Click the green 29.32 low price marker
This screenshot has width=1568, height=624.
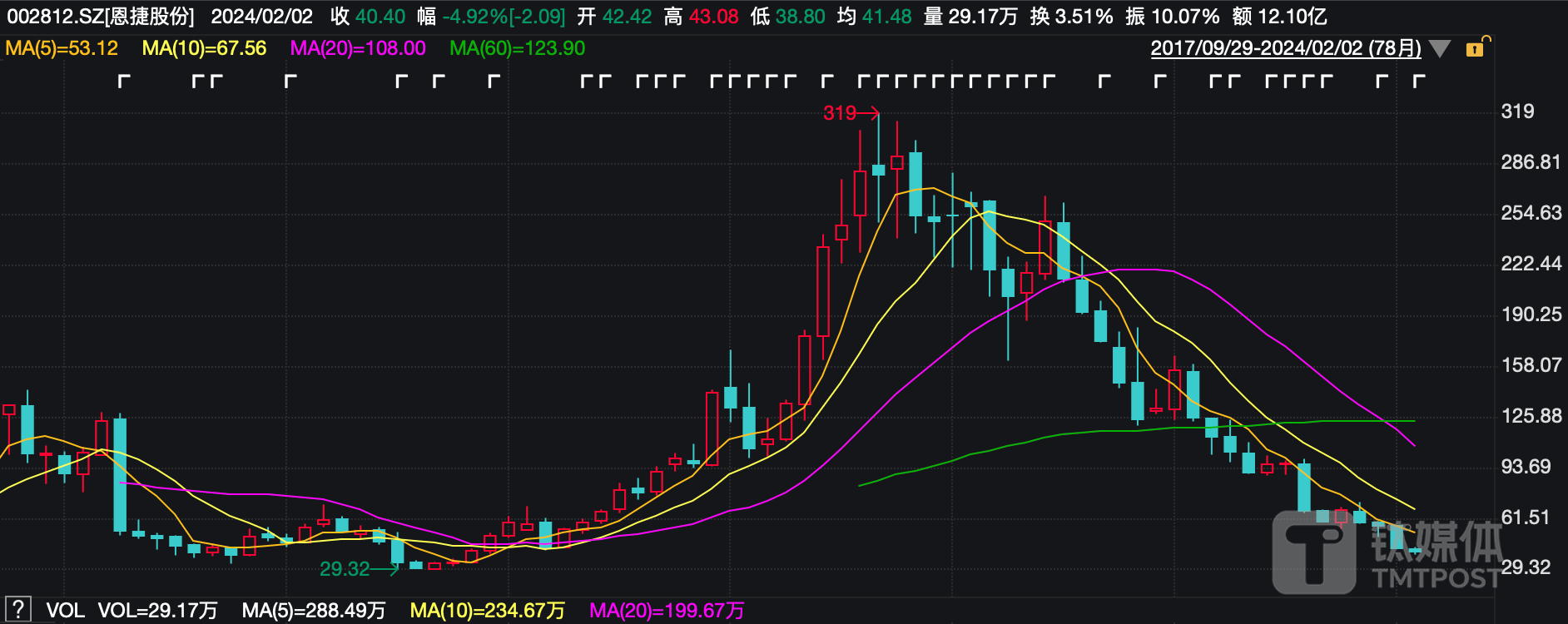[x=345, y=569]
